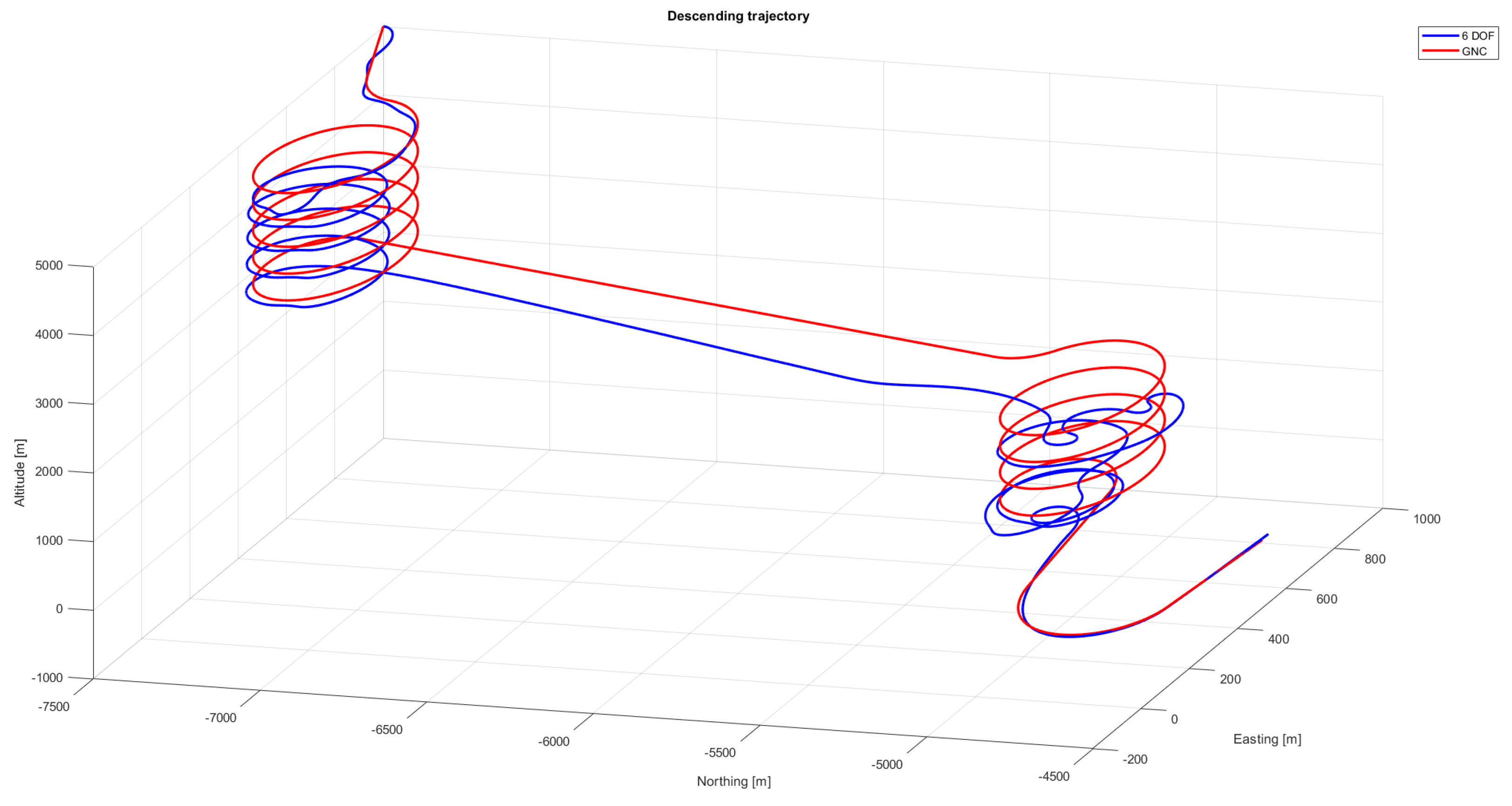Click the 5000 altitude tick label
Screen dimensions: 1512x806
pyautogui.click(x=49, y=265)
